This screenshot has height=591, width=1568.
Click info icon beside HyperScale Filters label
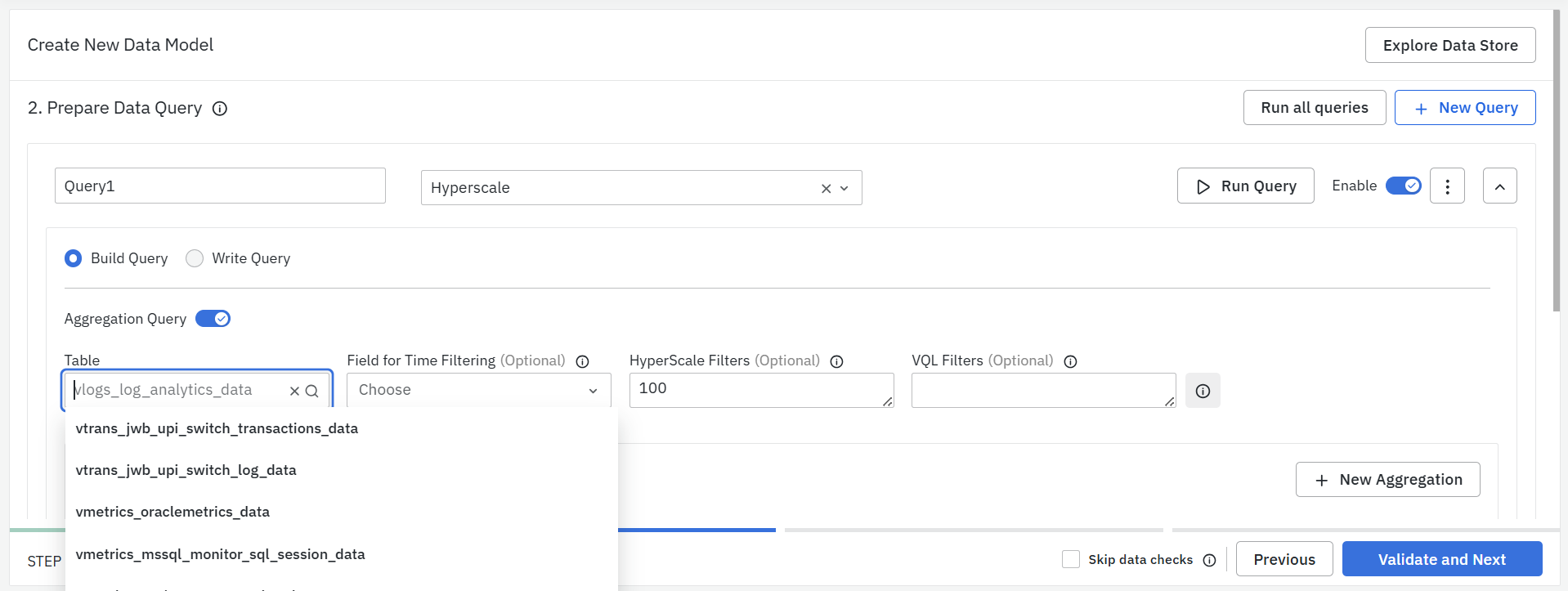coord(836,361)
